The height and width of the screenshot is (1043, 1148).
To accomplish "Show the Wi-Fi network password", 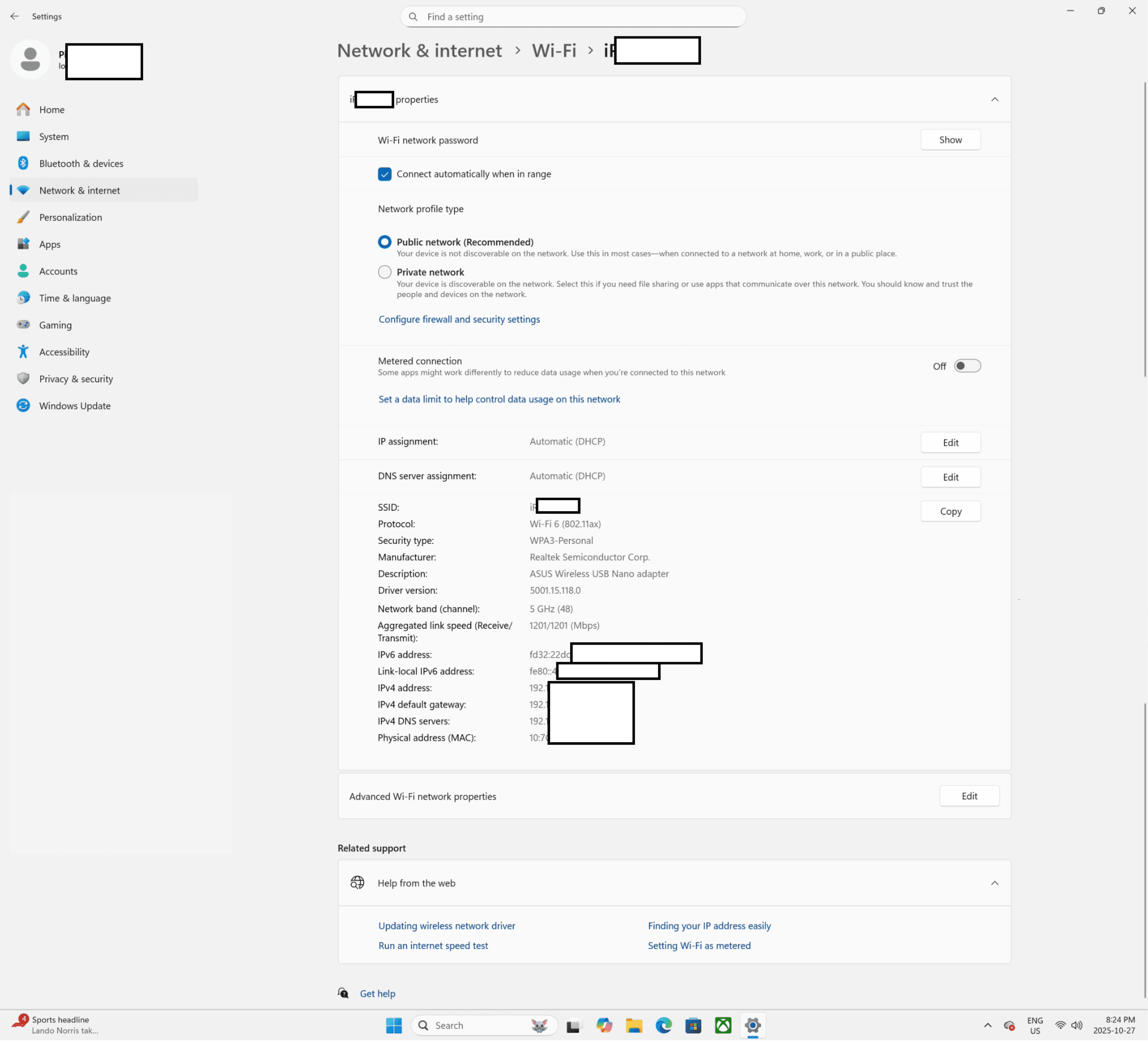I will coord(950,140).
